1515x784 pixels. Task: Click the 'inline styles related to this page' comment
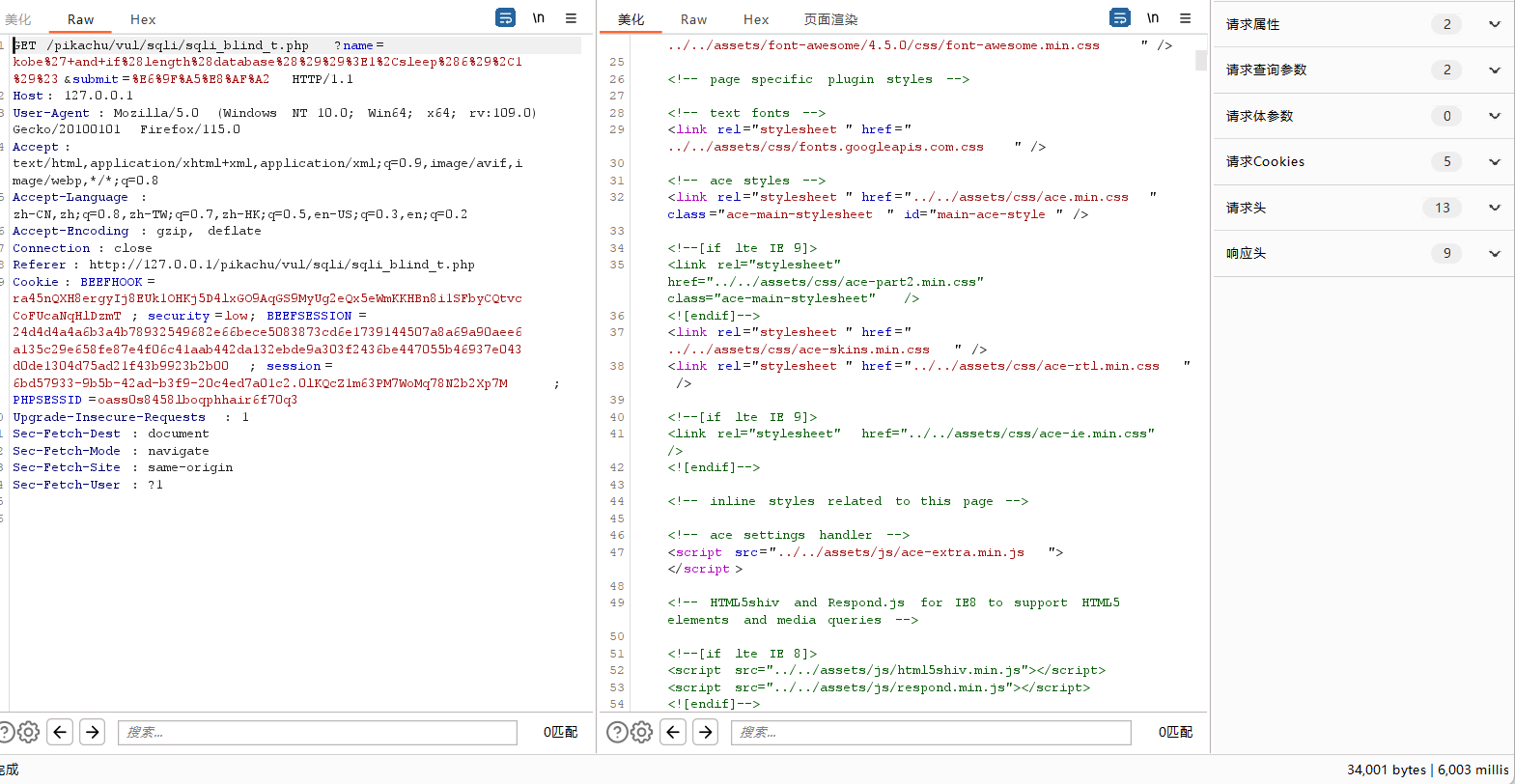848,501
